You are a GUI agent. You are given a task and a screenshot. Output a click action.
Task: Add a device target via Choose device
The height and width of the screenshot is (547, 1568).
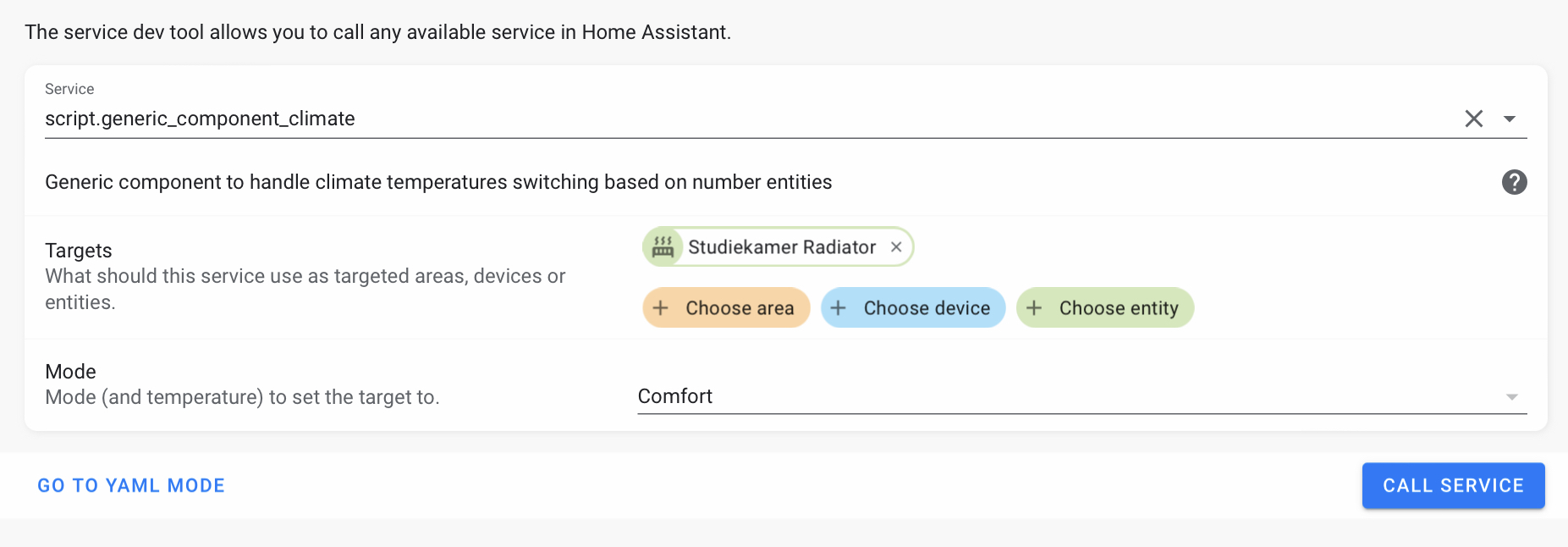pyautogui.click(x=912, y=307)
